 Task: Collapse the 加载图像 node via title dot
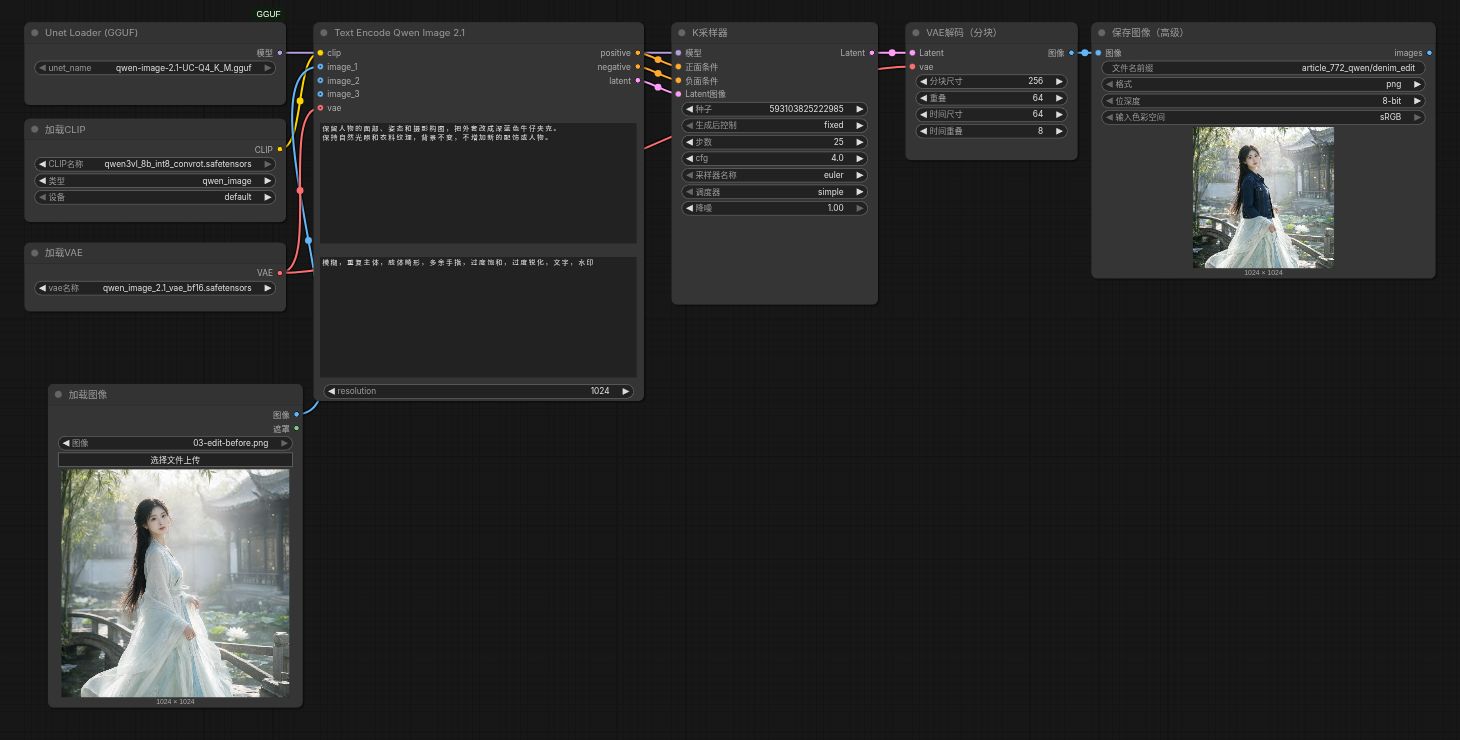[59, 395]
